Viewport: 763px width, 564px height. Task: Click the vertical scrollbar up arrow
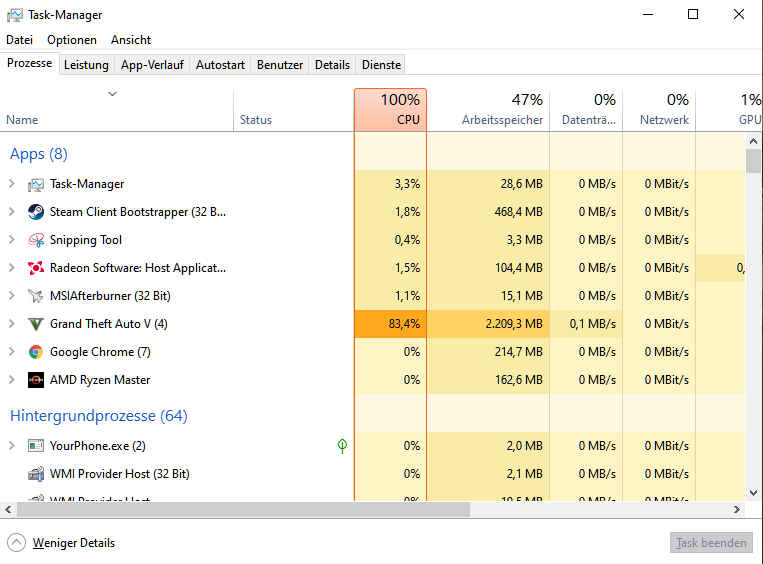pyautogui.click(x=753, y=142)
